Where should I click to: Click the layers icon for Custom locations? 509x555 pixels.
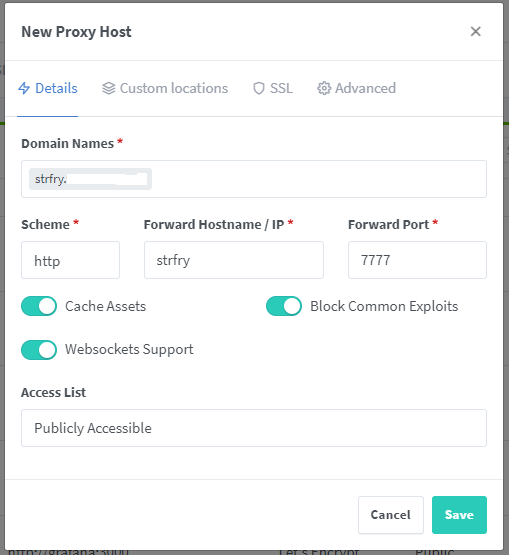coord(109,88)
